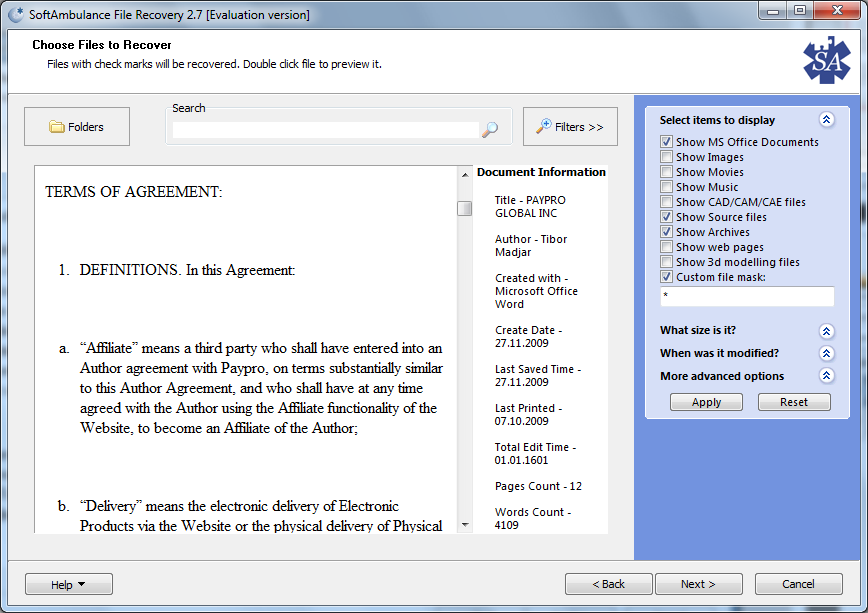
Task: Click the 'Create Date - 27.11.2009' entry
Action: click(528, 336)
